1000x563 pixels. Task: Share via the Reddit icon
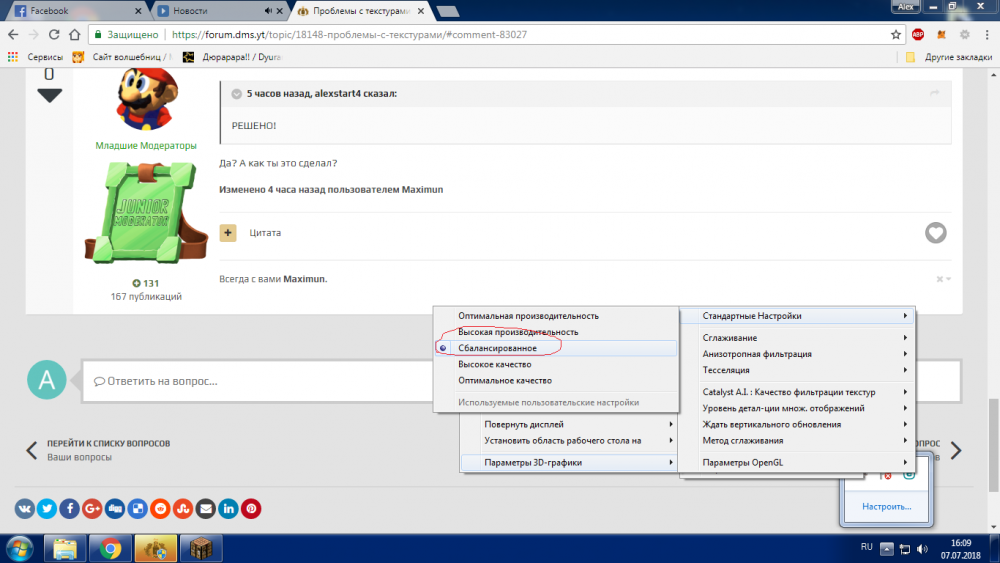[161, 509]
